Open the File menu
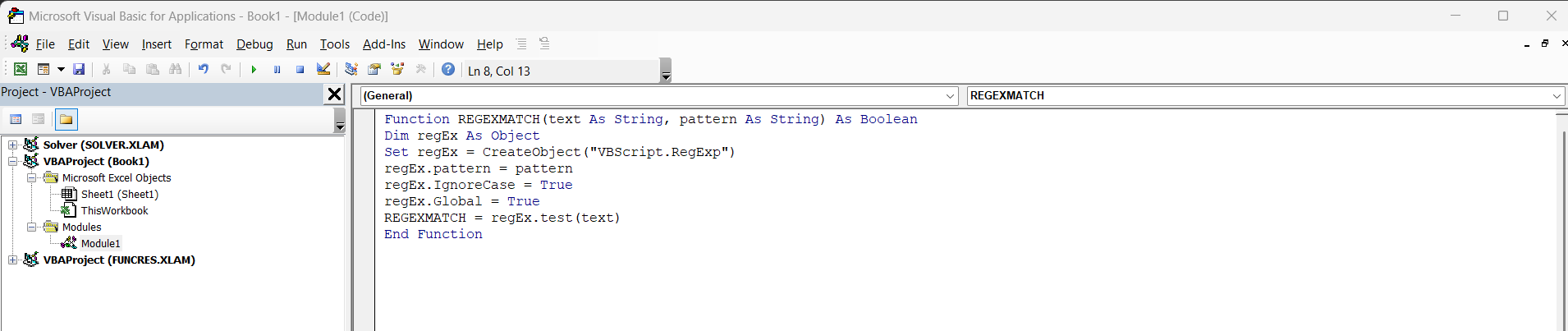The height and width of the screenshot is (331, 1568). [45, 44]
